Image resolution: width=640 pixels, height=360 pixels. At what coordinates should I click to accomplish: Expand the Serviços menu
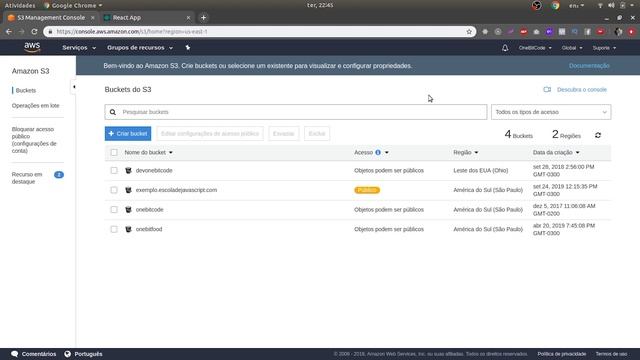tap(79, 48)
